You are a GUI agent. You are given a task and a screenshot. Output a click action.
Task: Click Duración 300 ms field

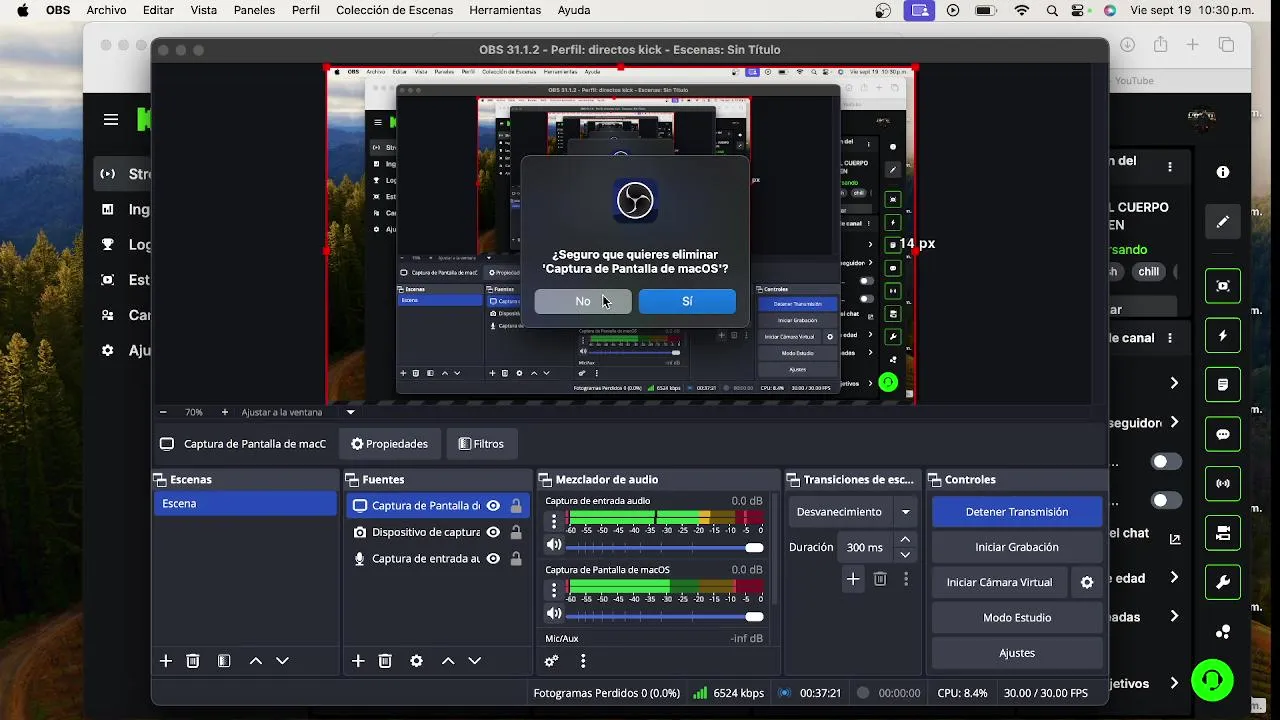(865, 547)
